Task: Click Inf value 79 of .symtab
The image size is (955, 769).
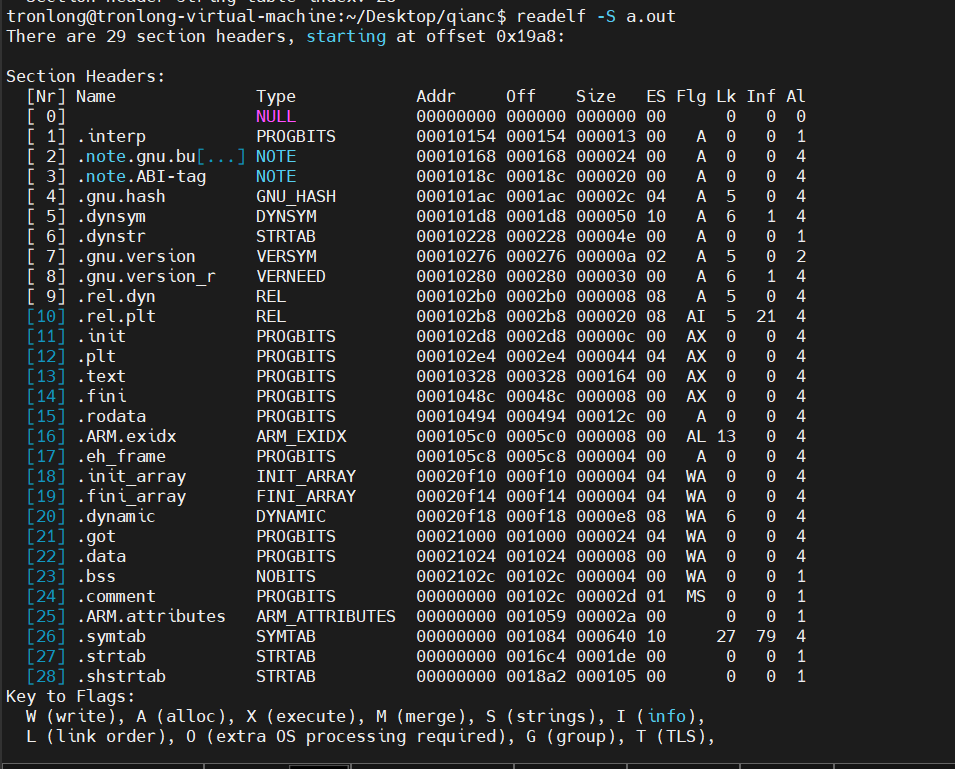Action: pos(766,636)
